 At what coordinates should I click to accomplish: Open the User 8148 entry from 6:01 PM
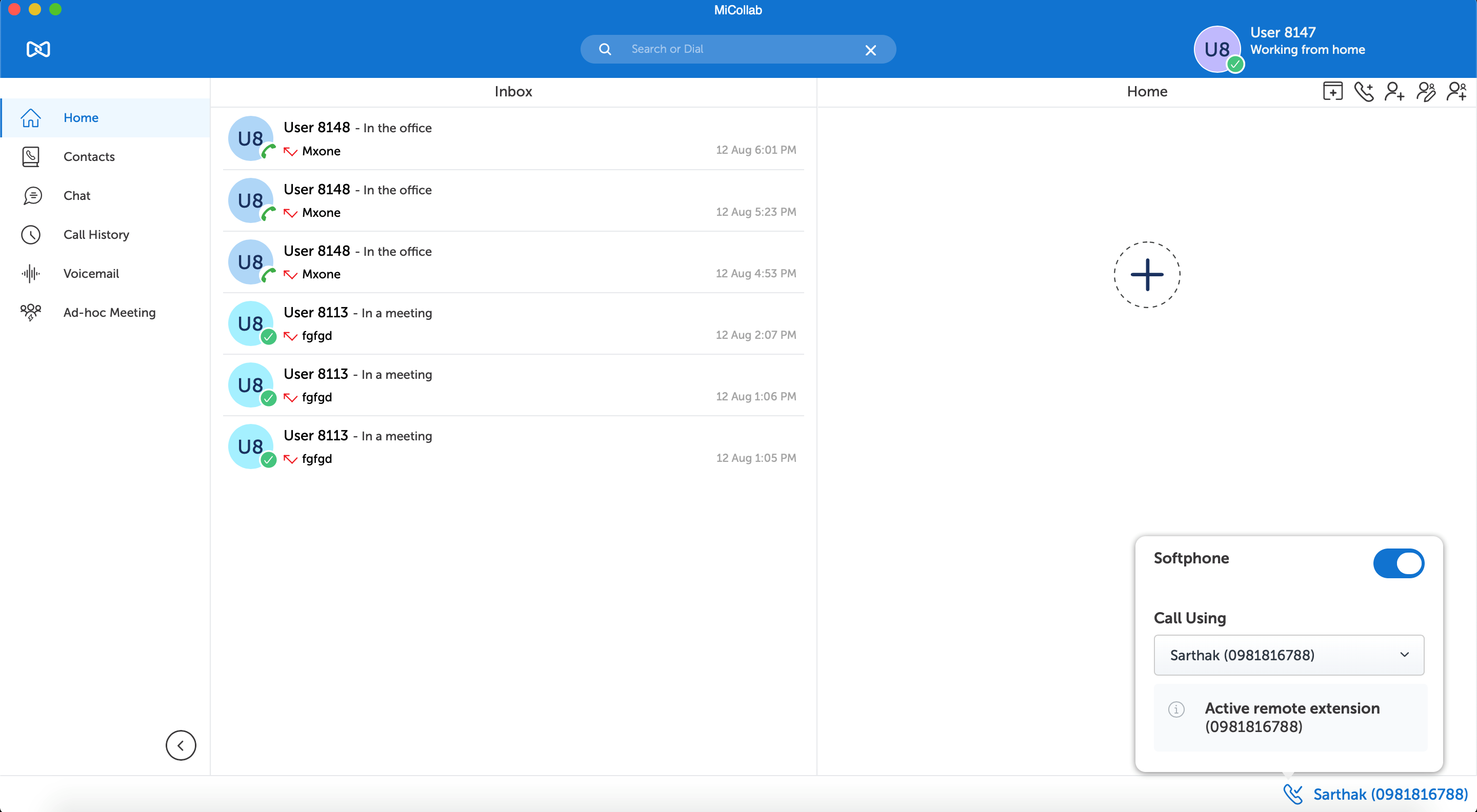coord(513,139)
